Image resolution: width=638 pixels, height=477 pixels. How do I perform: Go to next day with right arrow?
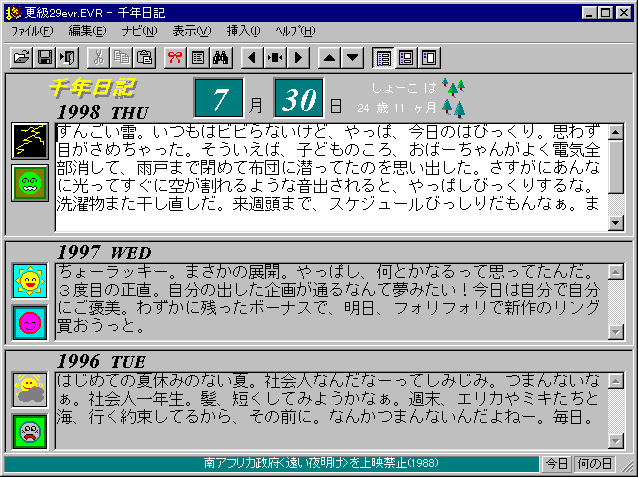tap(299, 58)
